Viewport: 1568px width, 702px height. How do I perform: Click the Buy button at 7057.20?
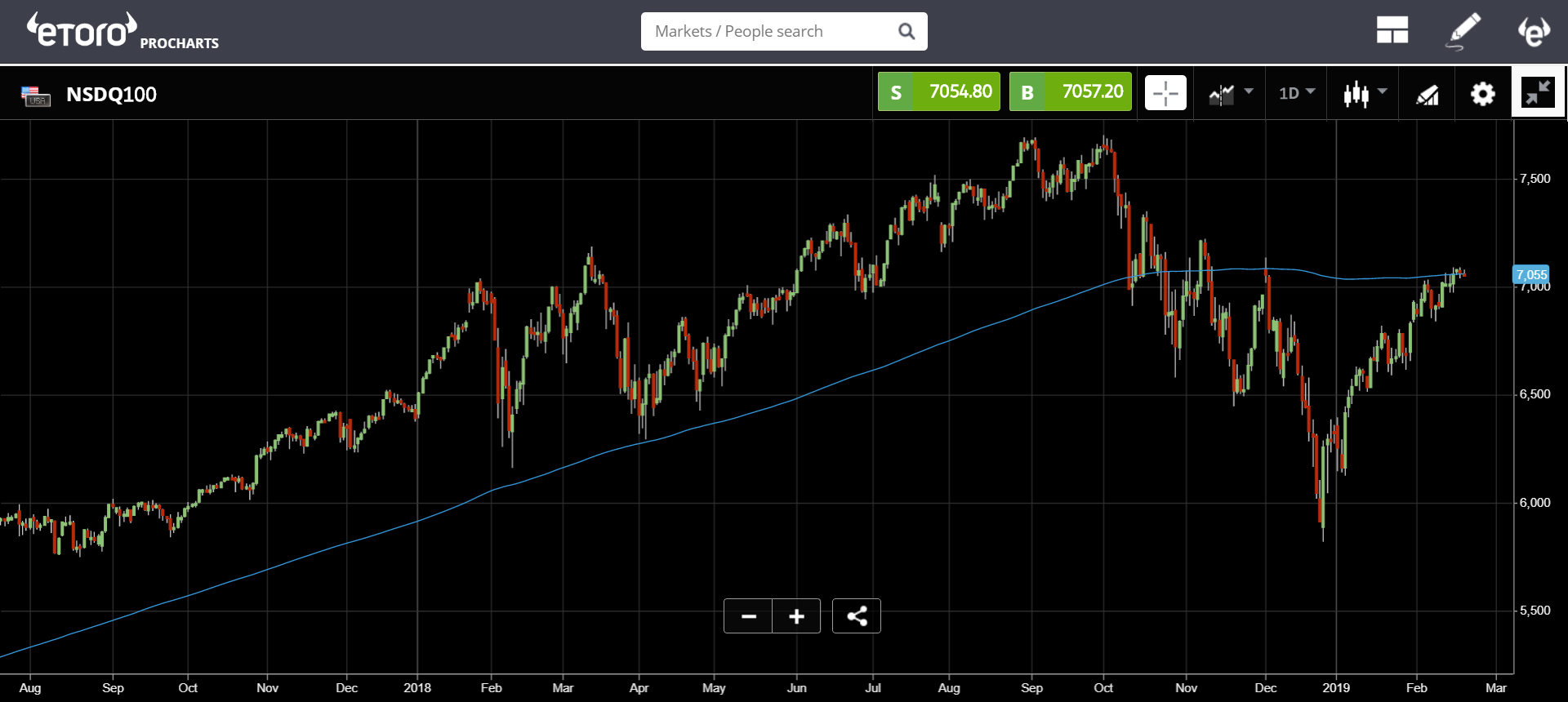coord(1070,91)
